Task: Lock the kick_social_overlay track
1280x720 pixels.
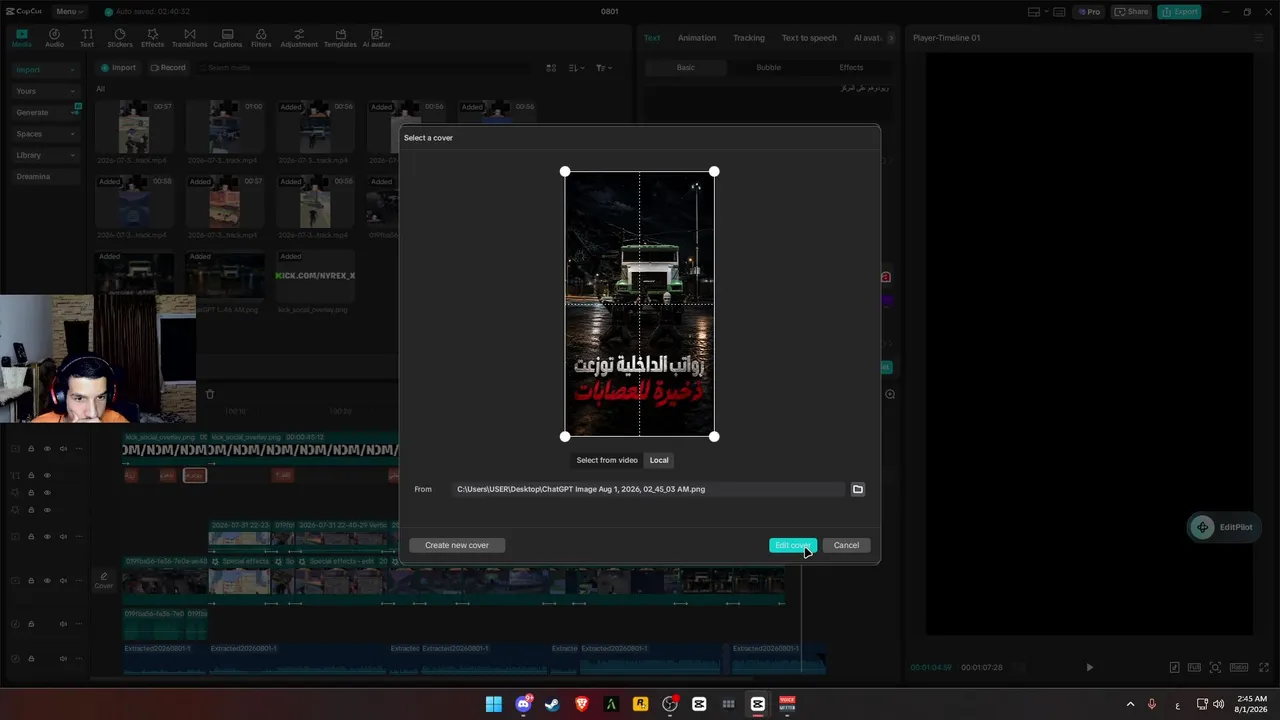Action: coord(31,449)
